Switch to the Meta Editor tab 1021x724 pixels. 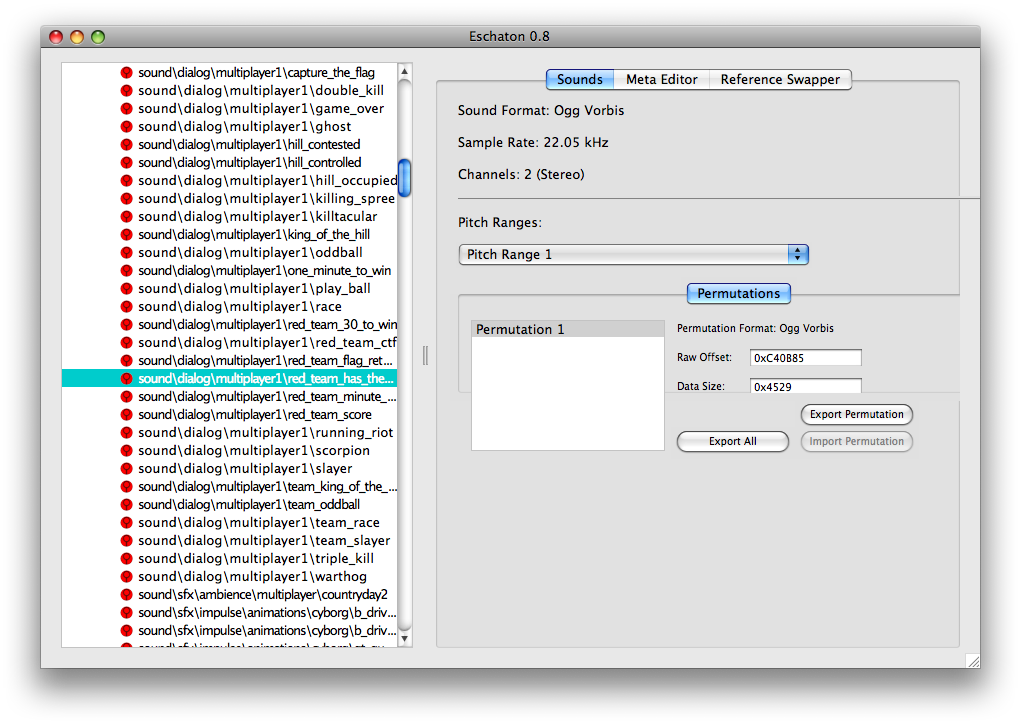tap(661, 80)
